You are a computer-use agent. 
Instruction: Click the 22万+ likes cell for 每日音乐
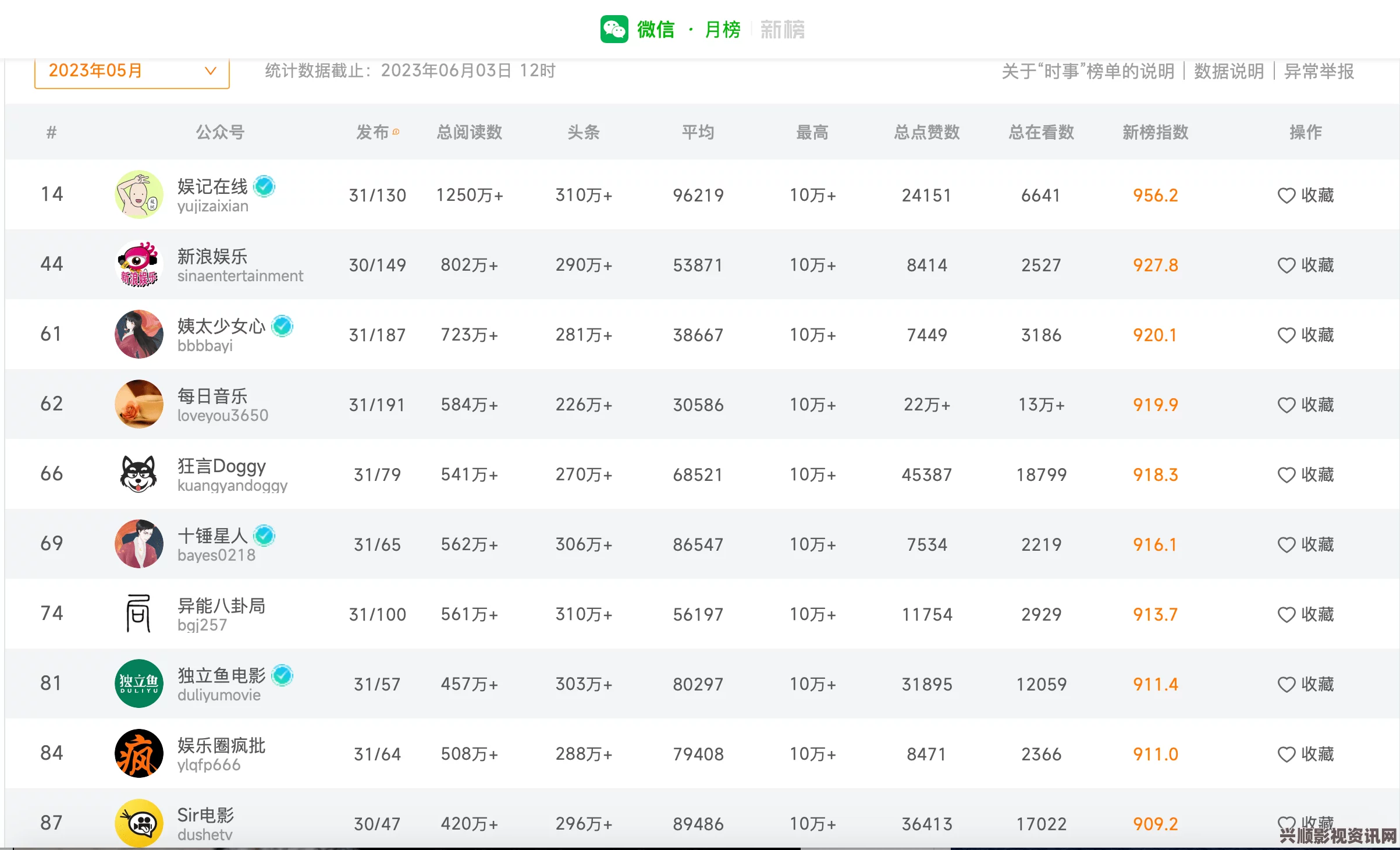[927, 405]
